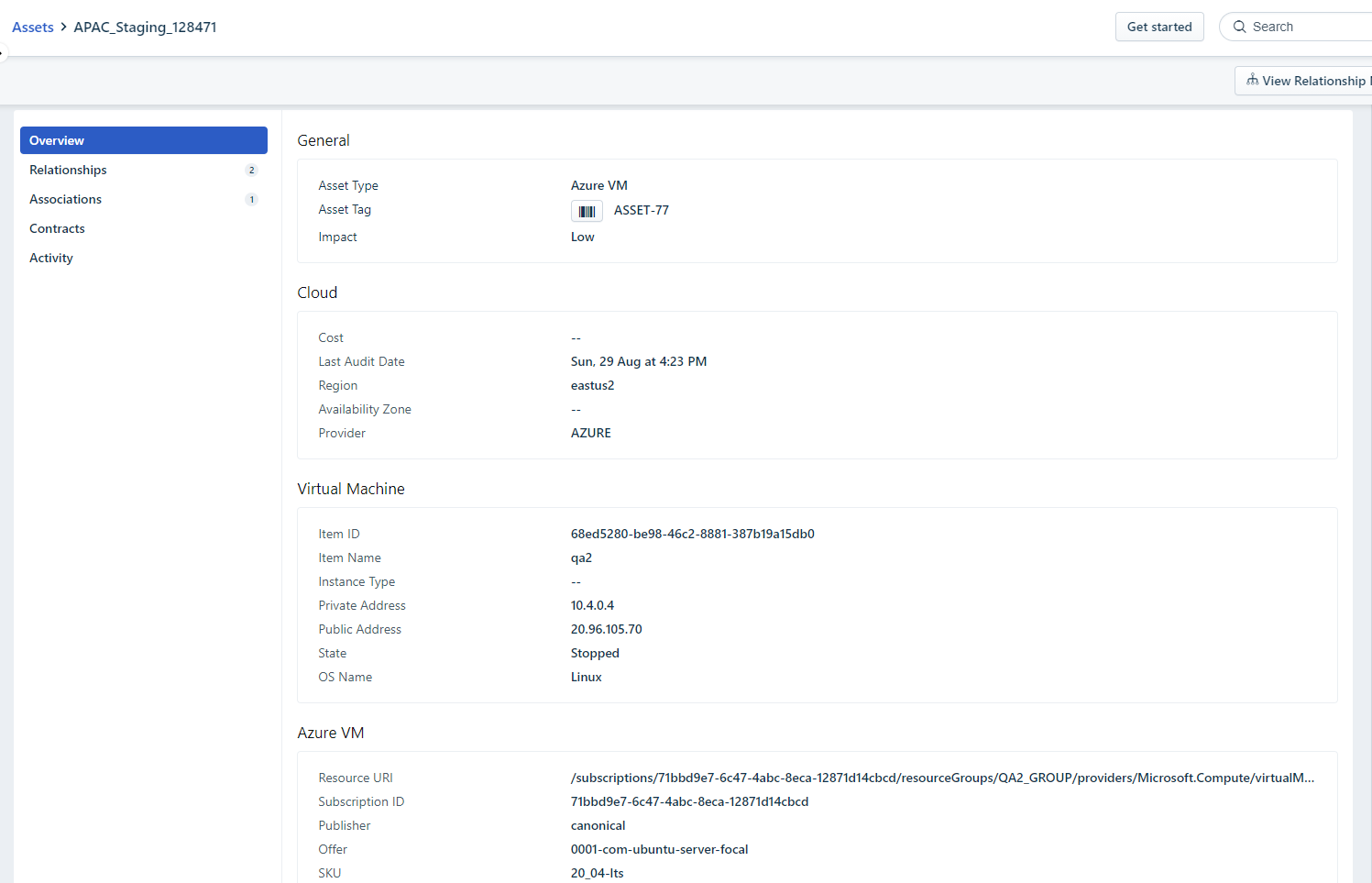Click the Associations count badge 1
The height and width of the screenshot is (883, 1372).
pyautogui.click(x=252, y=199)
